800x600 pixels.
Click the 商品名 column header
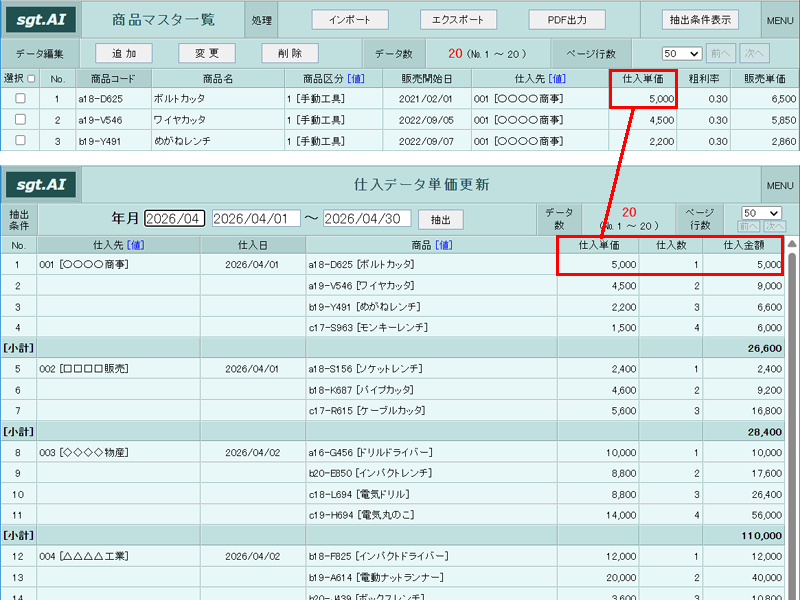218,79
